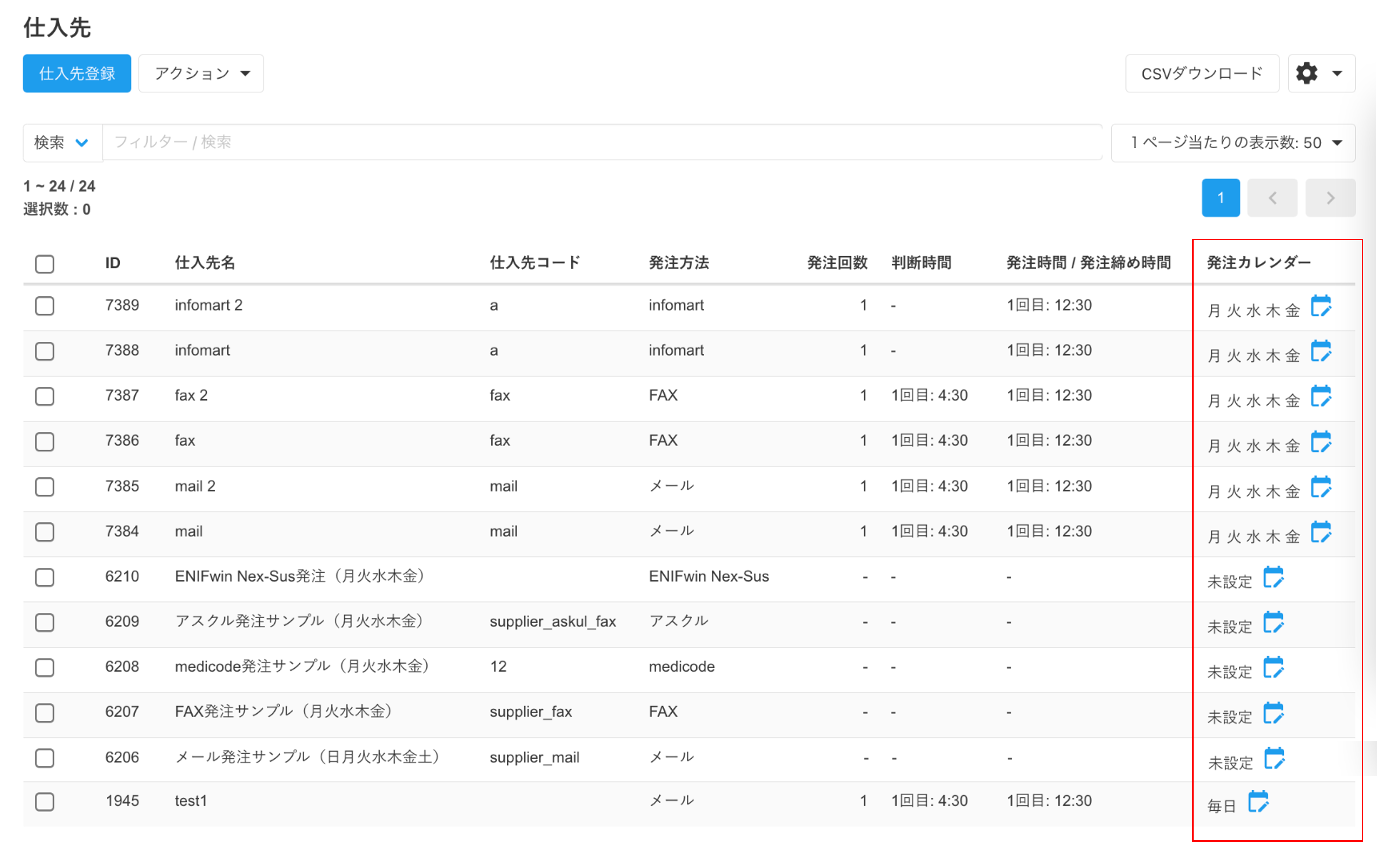The image size is (1390, 868).
Task: Click the ID column header
Action: click(113, 263)
